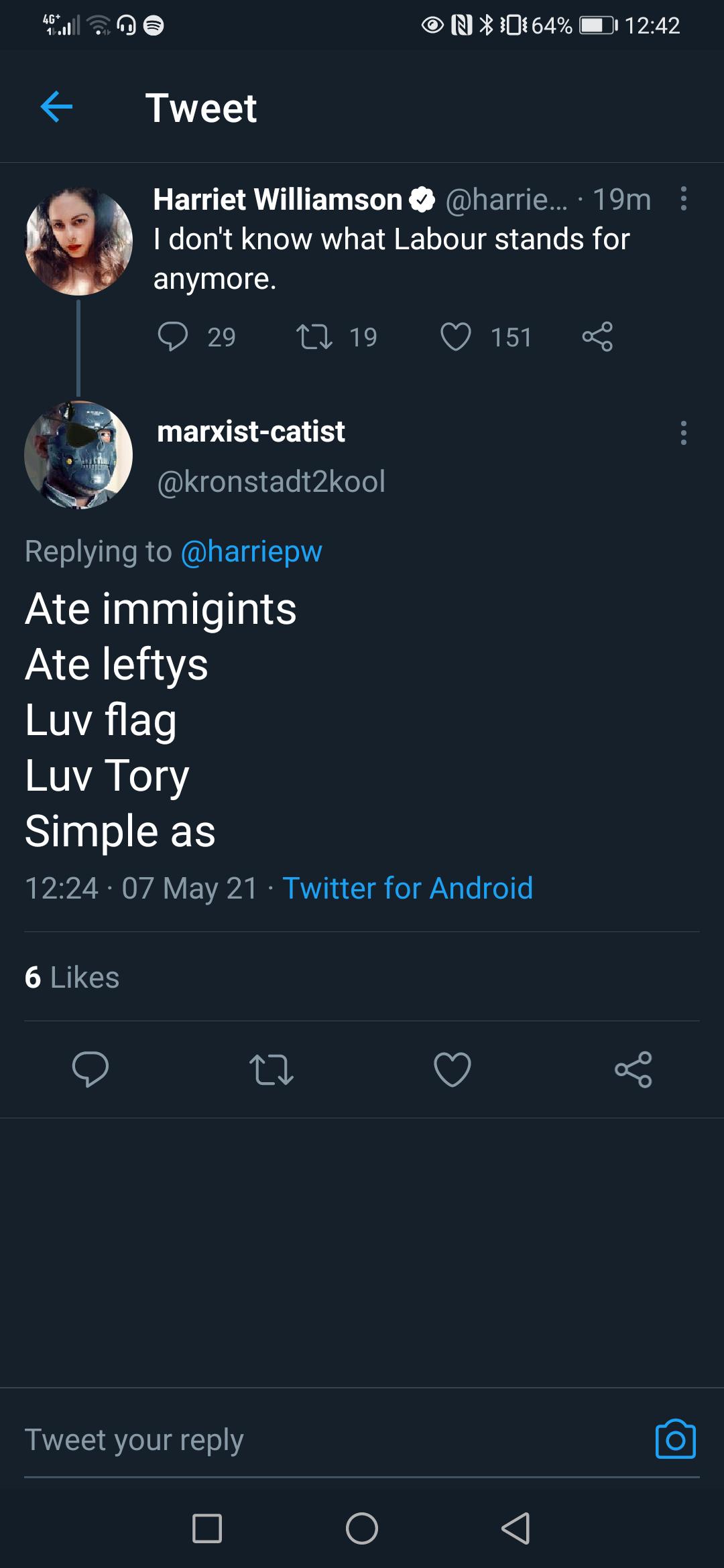This screenshot has height=1568, width=724.
Task: Open the camera to attach a photo
Action: point(675,1439)
